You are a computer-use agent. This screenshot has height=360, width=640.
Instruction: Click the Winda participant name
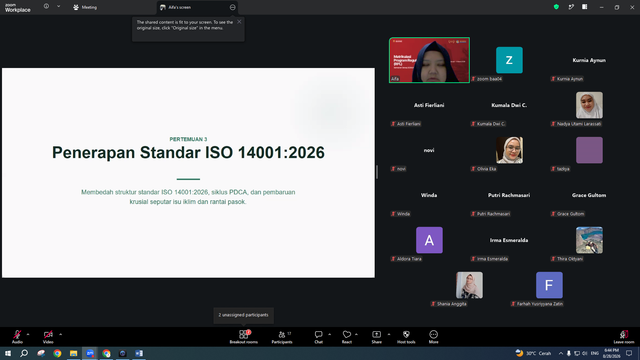point(429,195)
